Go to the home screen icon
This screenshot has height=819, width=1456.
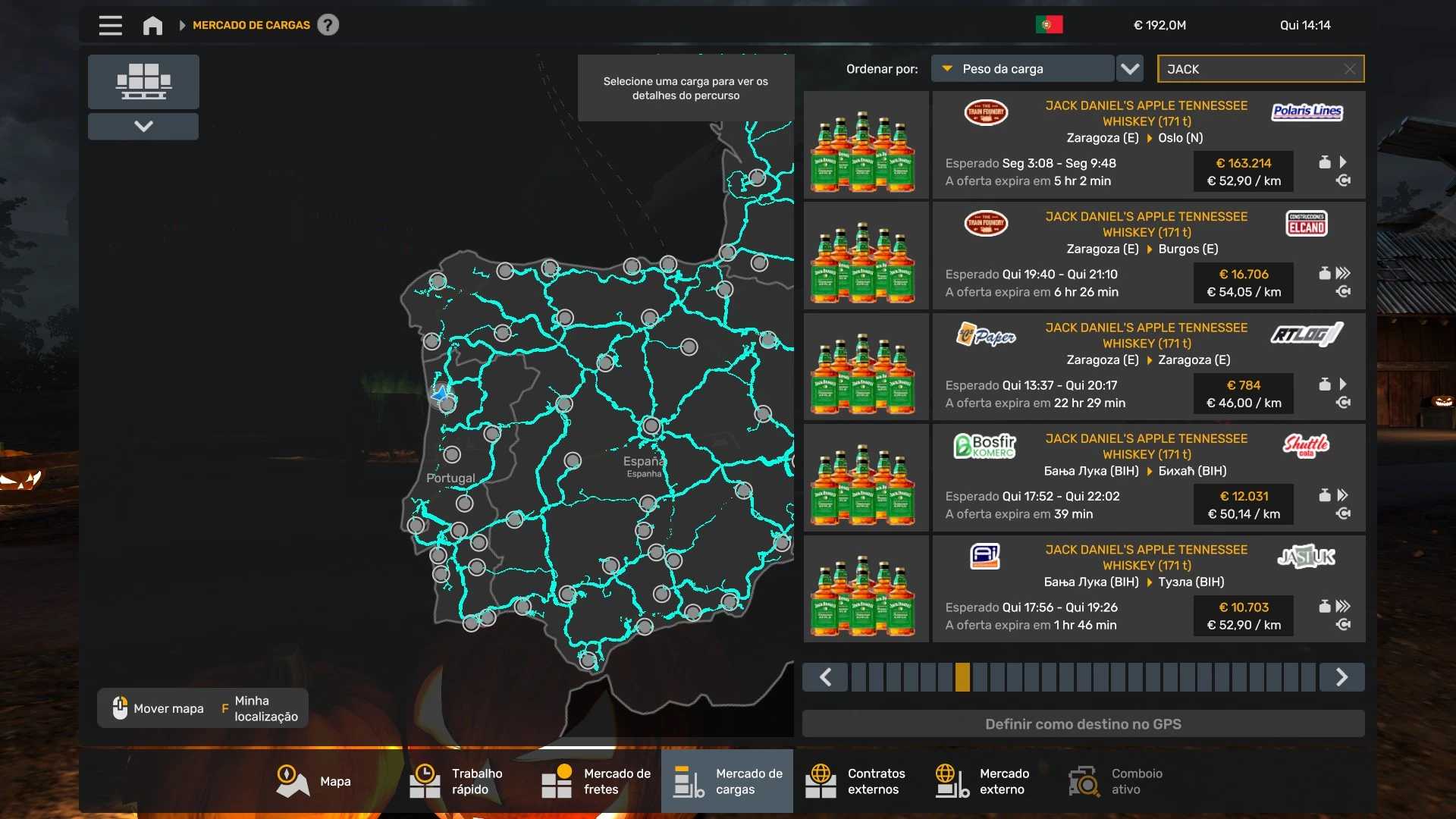coord(152,25)
